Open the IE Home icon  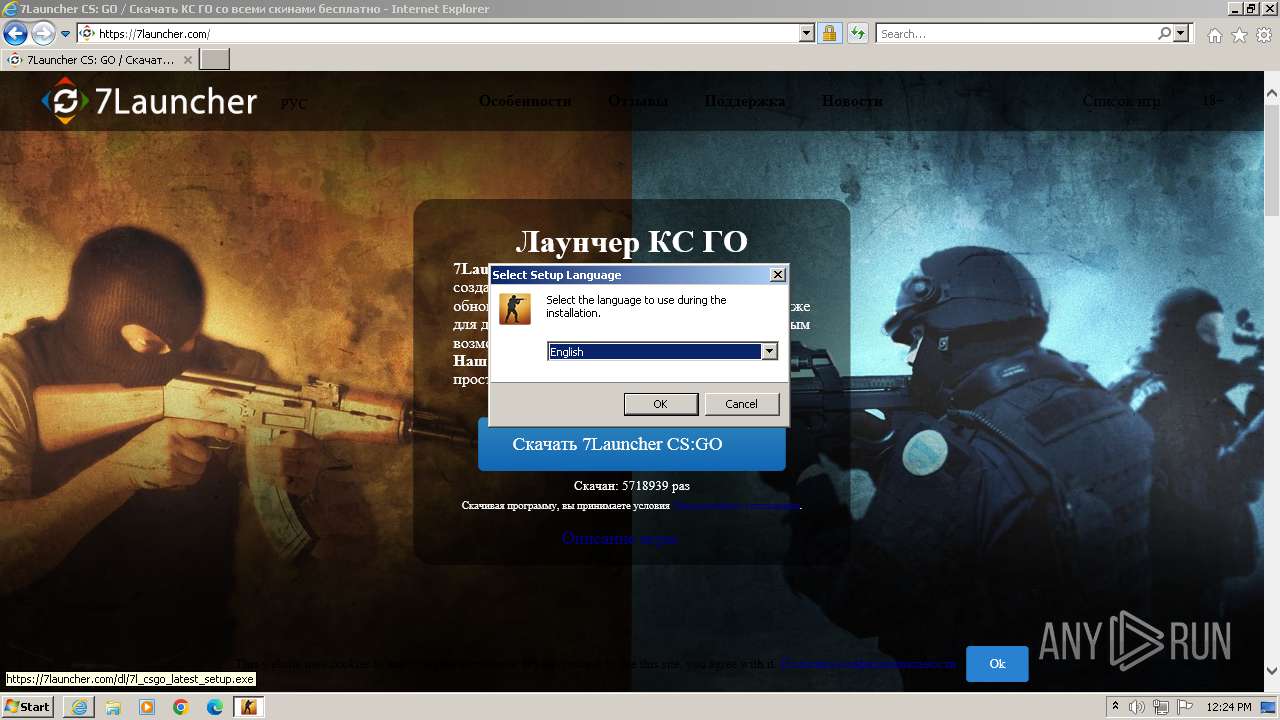(x=1214, y=35)
